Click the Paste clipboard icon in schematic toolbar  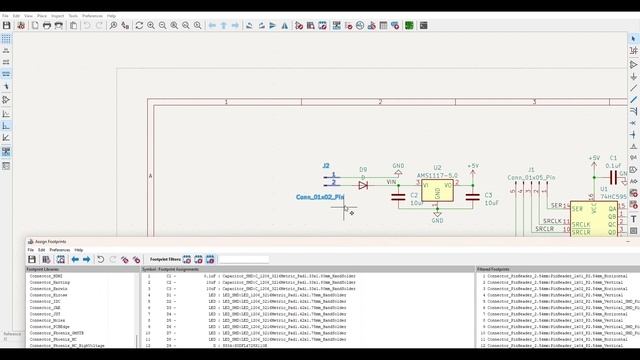tap(73, 25)
